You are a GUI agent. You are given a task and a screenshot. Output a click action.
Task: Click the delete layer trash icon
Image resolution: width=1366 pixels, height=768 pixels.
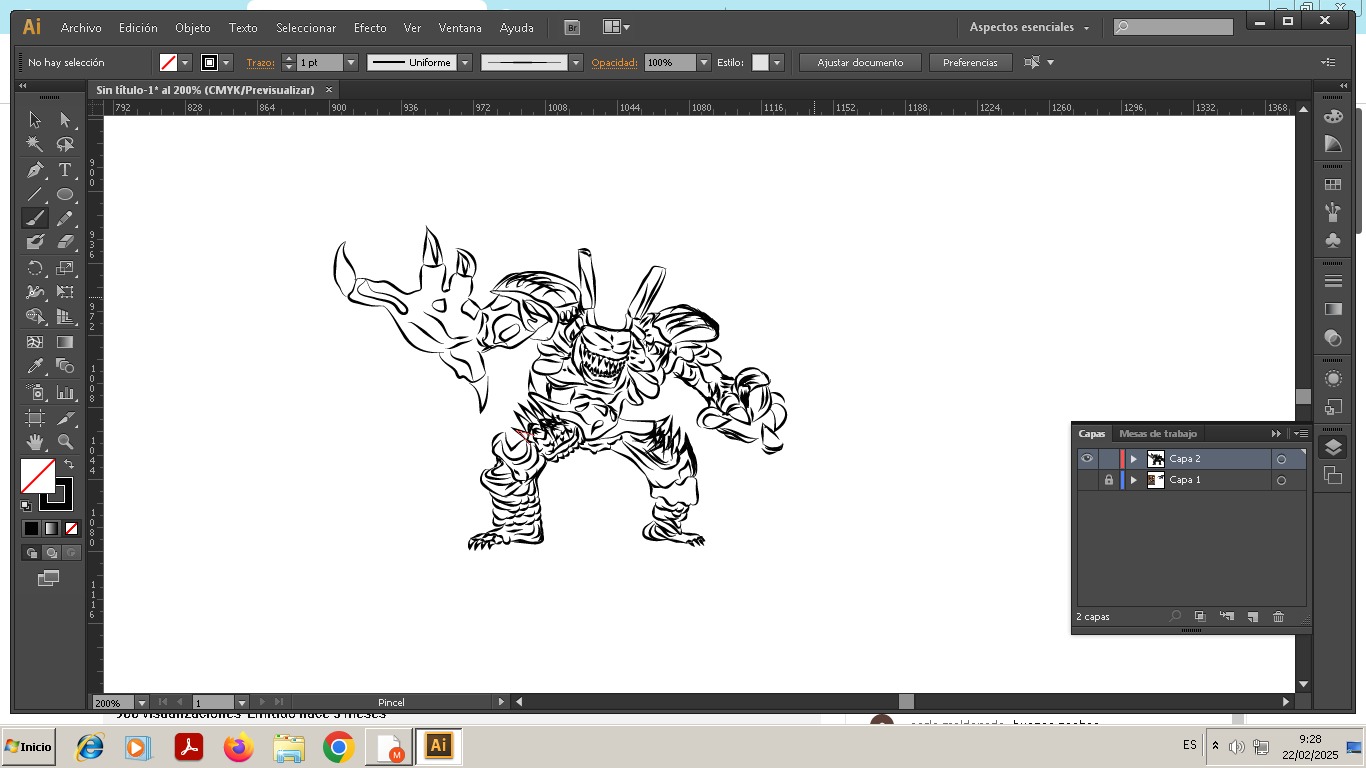coord(1278,617)
